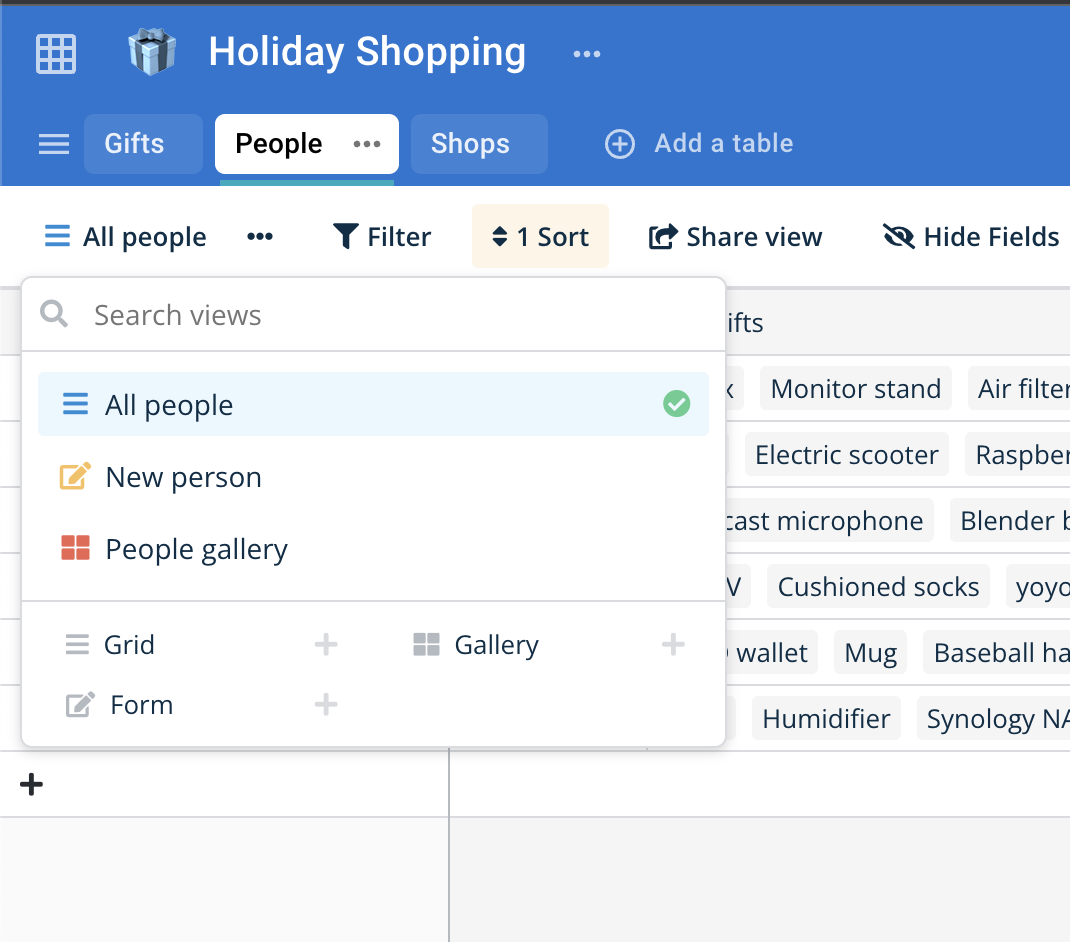Open the People tab options menu

point(367,144)
